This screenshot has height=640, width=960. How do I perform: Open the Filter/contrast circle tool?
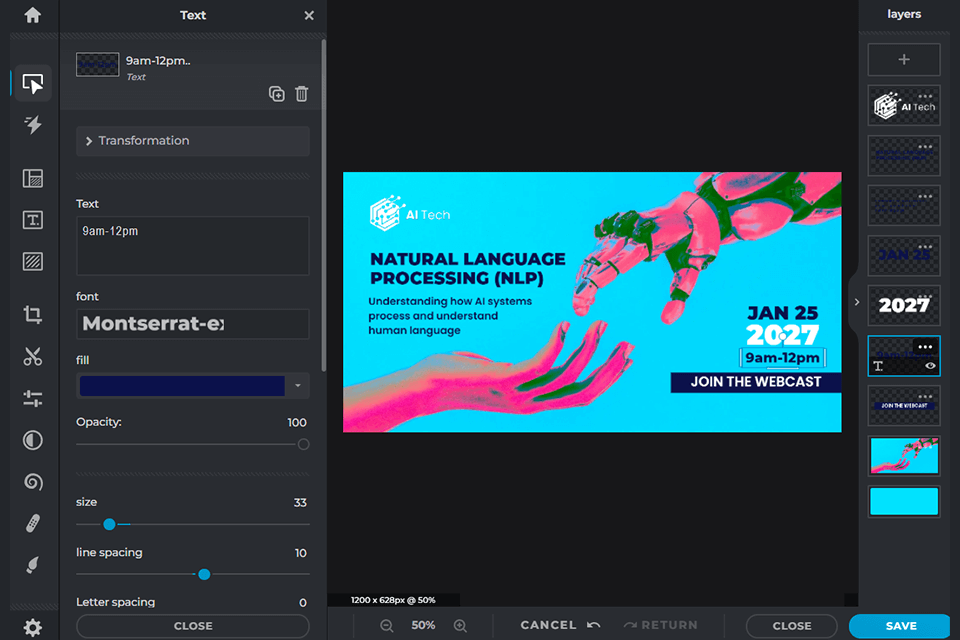point(32,440)
